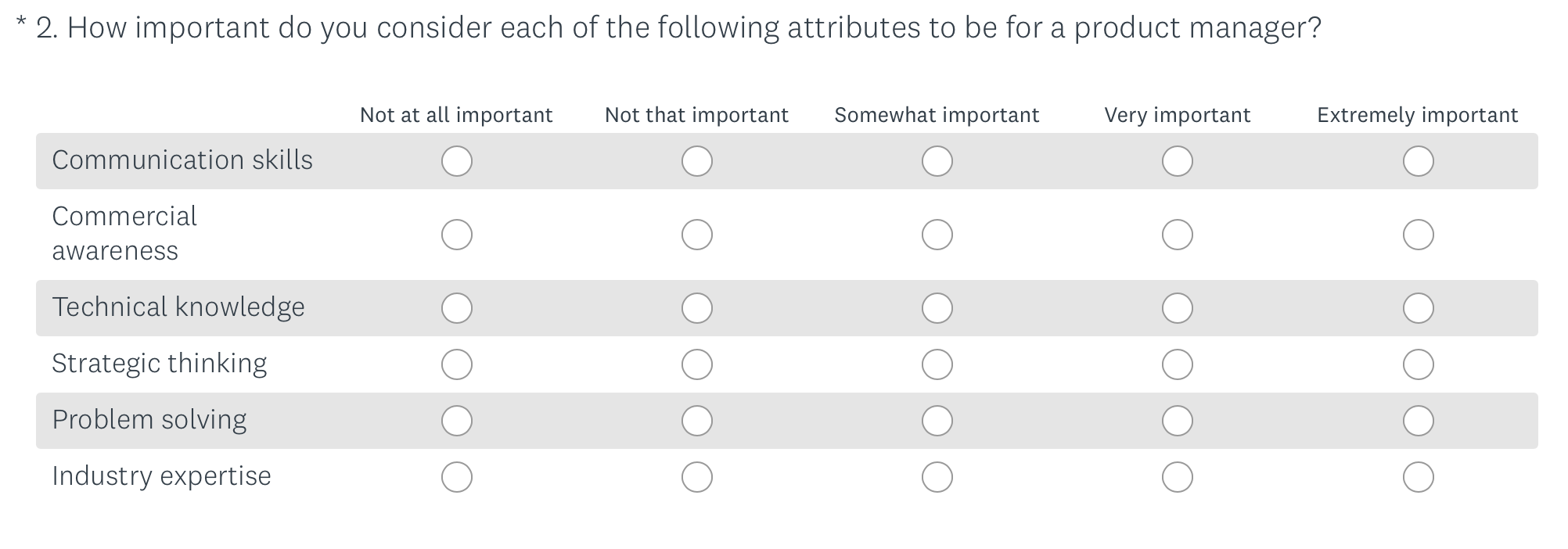Select Very important for Industry expertise
Screen dimensions: 1568x549
click(x=1177, y=477)
